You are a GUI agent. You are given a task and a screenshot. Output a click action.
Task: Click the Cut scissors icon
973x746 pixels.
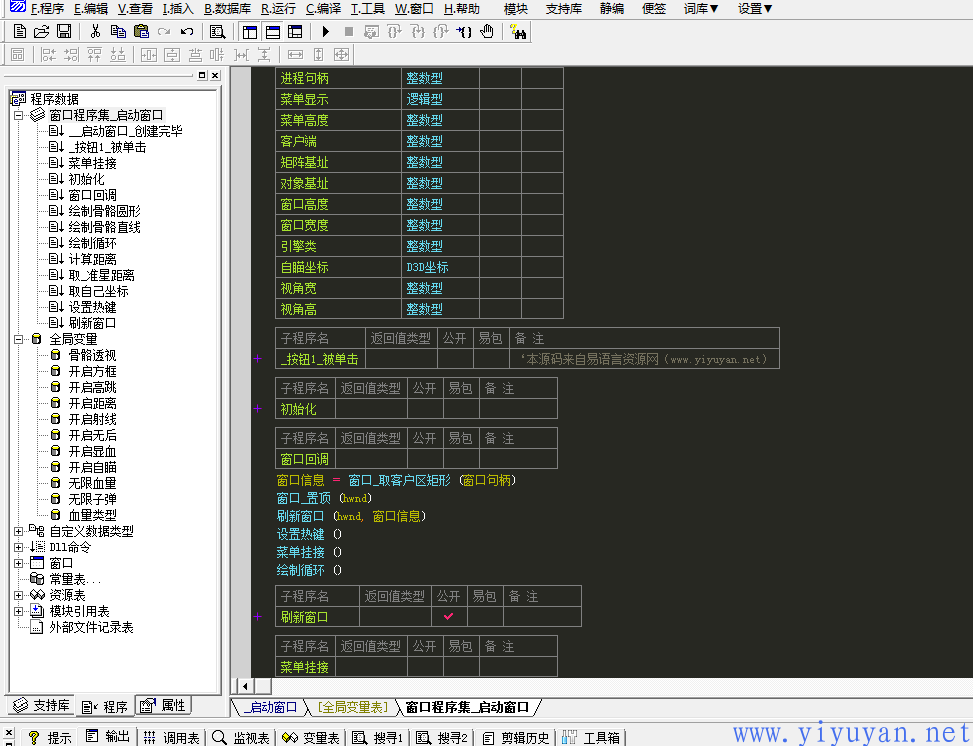[x=95, y=32]
